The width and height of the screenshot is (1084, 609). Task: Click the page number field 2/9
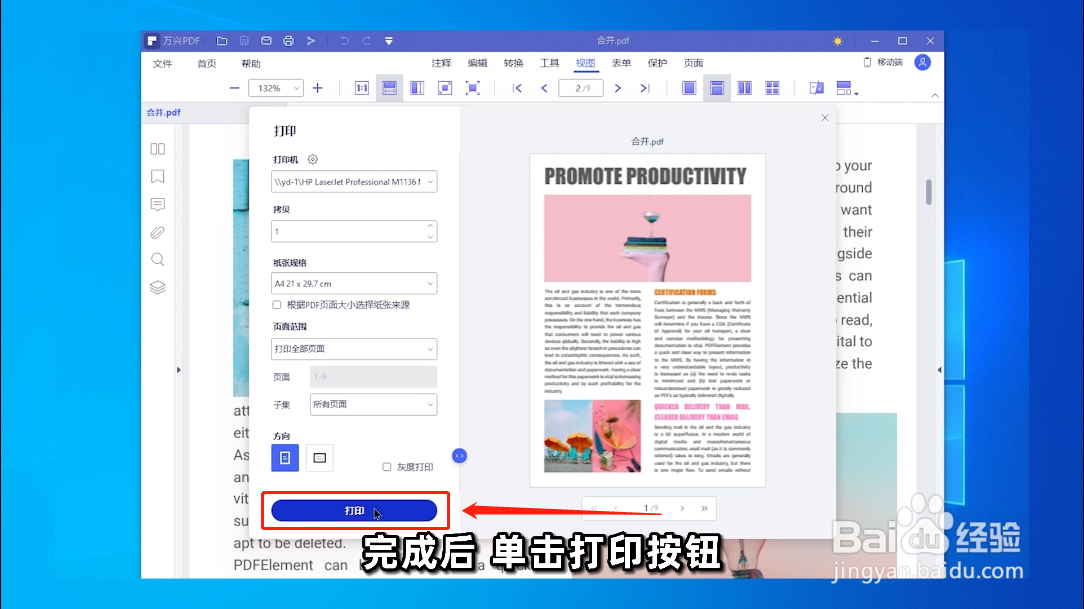[x=581, y=88]
